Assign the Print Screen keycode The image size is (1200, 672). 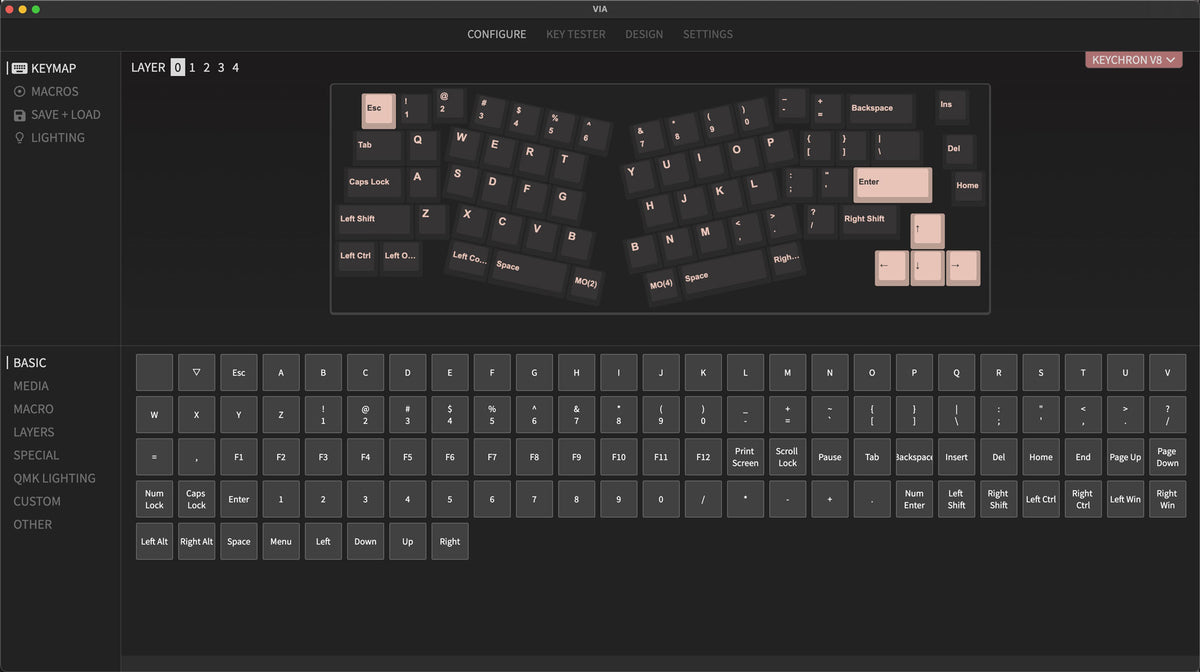745,456
